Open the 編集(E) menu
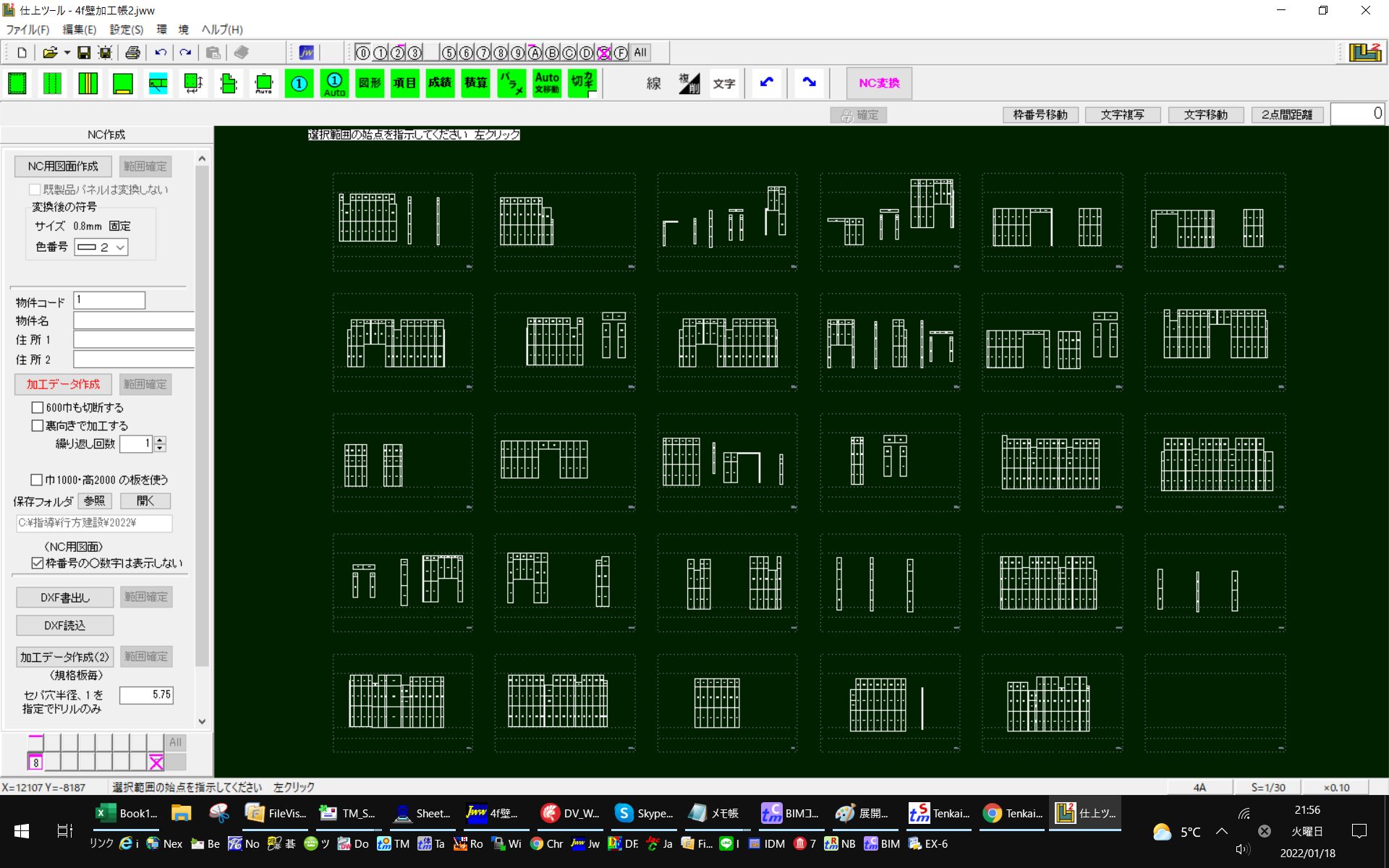The width and height of the screenshot is (1389, 868). tap(79, 30)
